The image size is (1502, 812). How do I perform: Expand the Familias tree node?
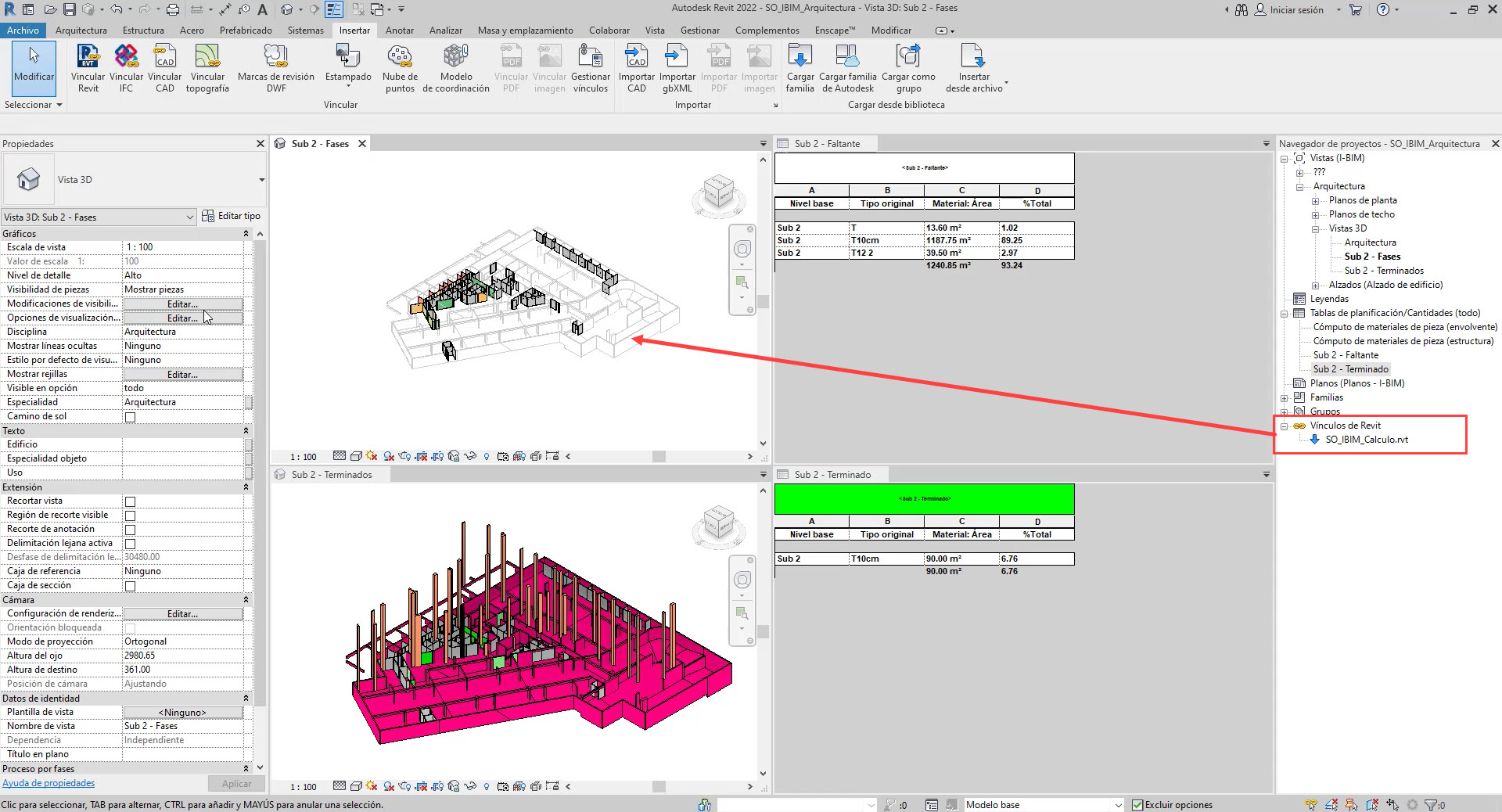1285,398
